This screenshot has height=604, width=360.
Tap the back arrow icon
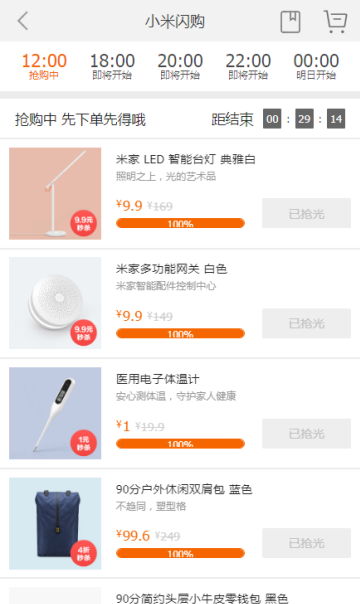[23, 21]
